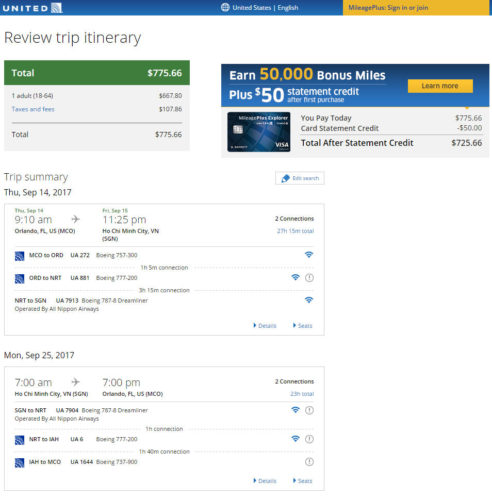Click flight number UA 1644
The image size is (492, 500).
coord(82,462)
